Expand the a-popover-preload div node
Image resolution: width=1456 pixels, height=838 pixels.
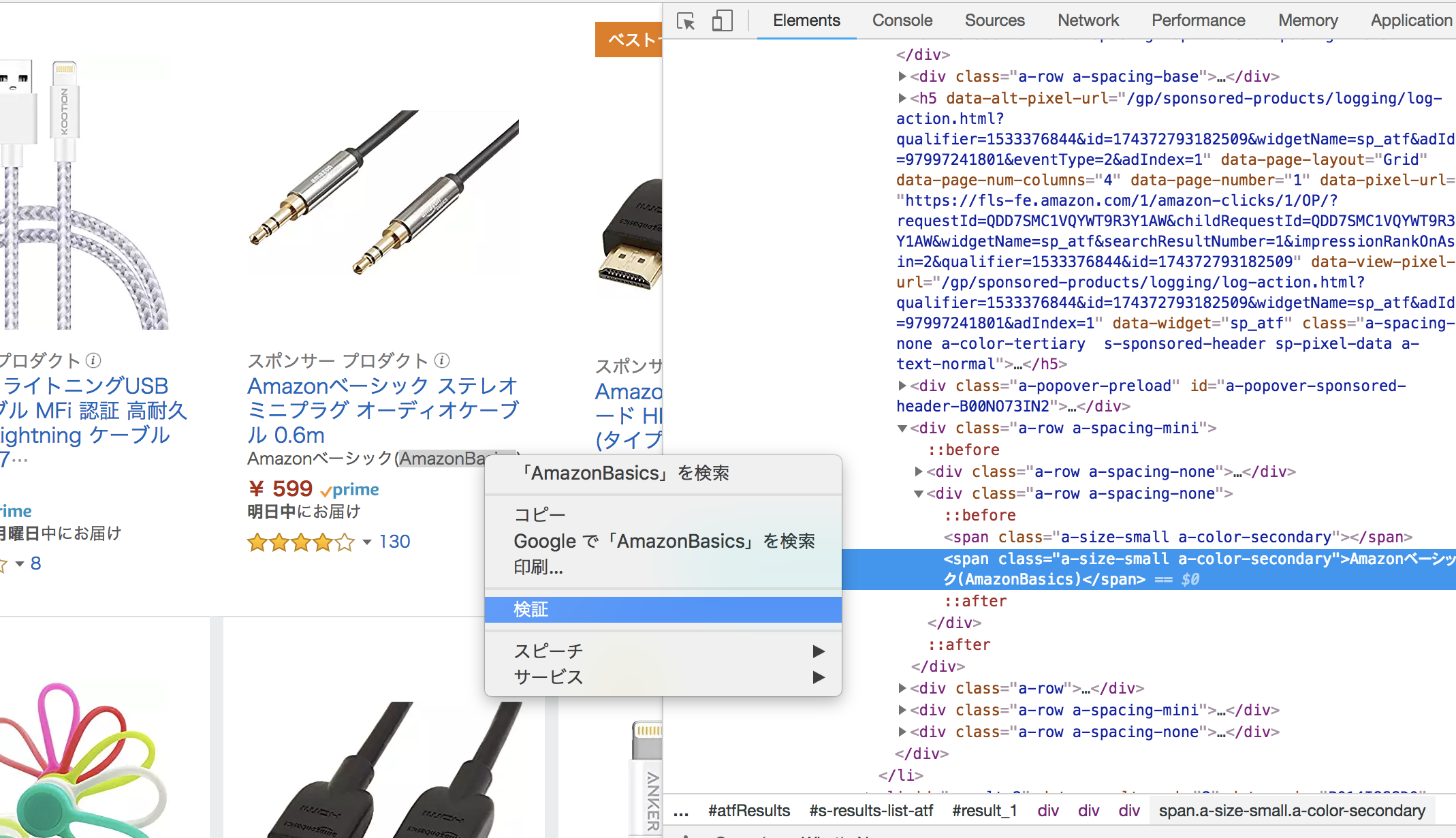(902, 386)
